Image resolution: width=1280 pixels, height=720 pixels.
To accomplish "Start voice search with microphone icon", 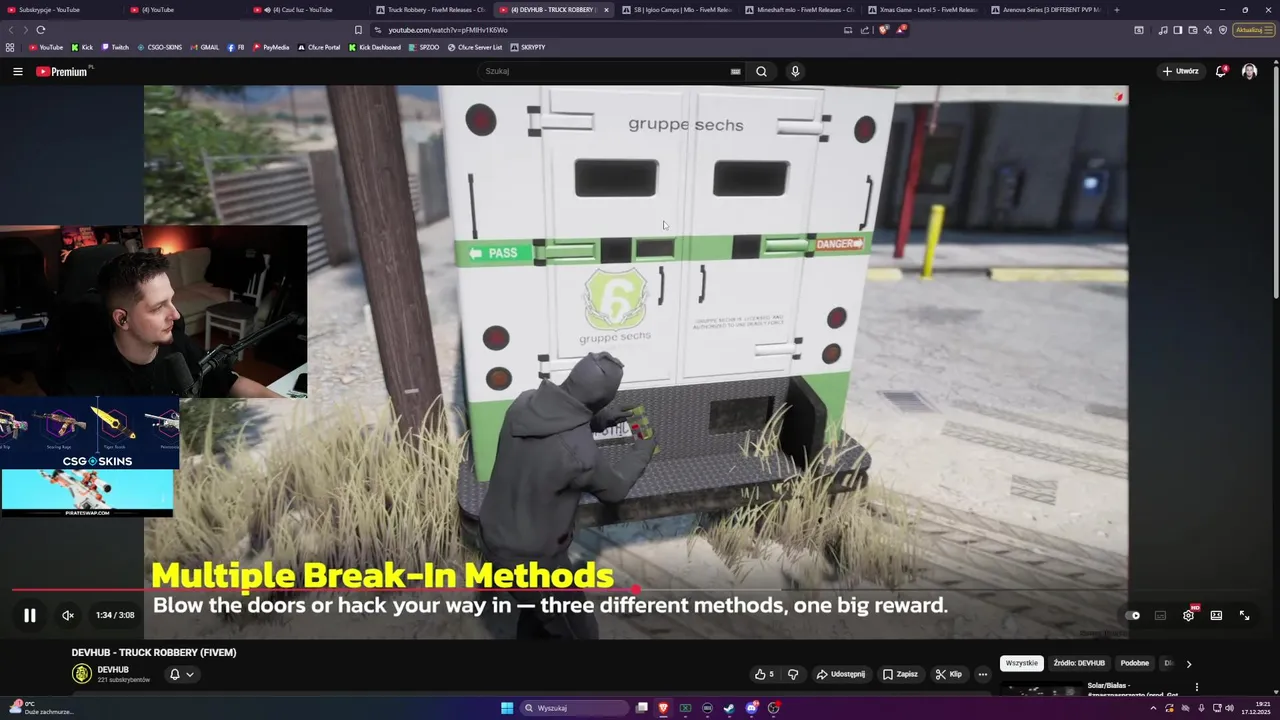I will [x=795, y=71].
